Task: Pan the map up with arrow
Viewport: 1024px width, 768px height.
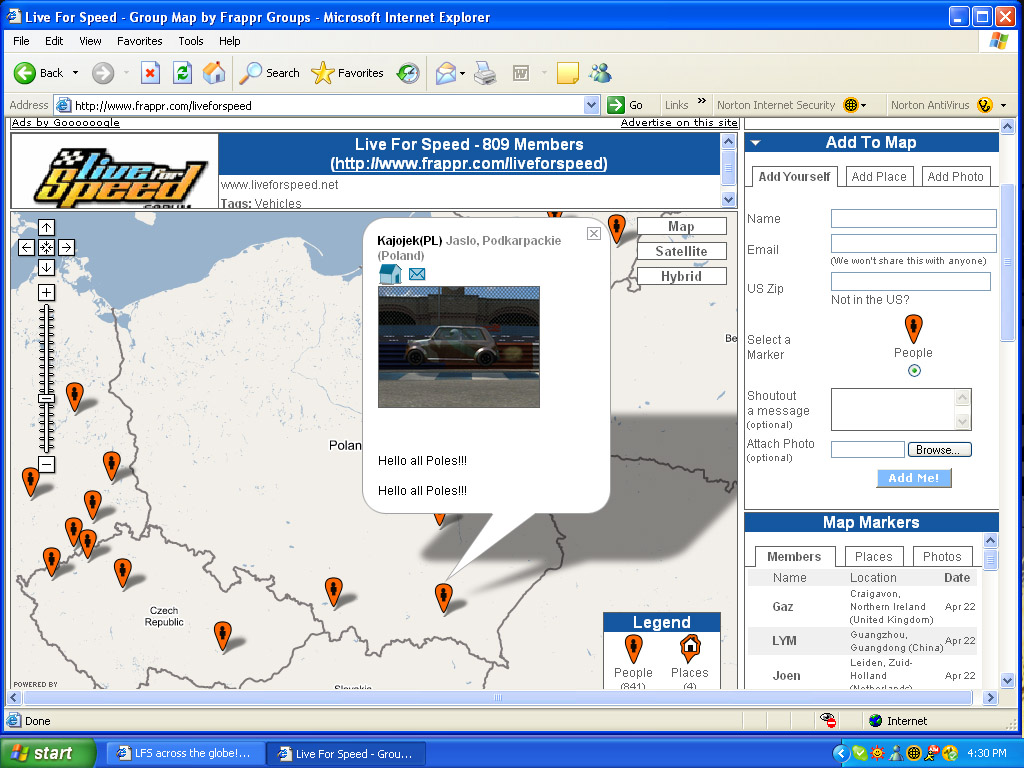Action: [46, 227]
